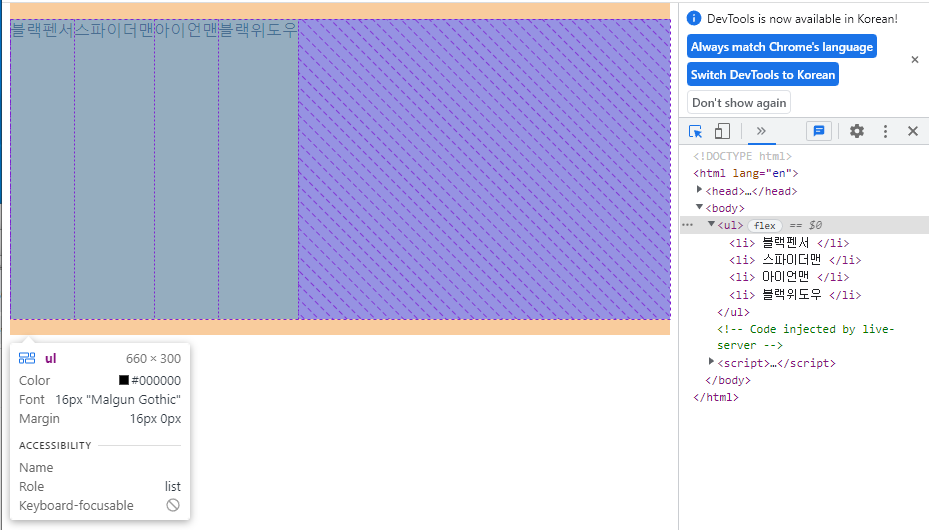Click the 블랙펜서 item on the page
This screenshot has height=530, width=929.
(43, 169)
